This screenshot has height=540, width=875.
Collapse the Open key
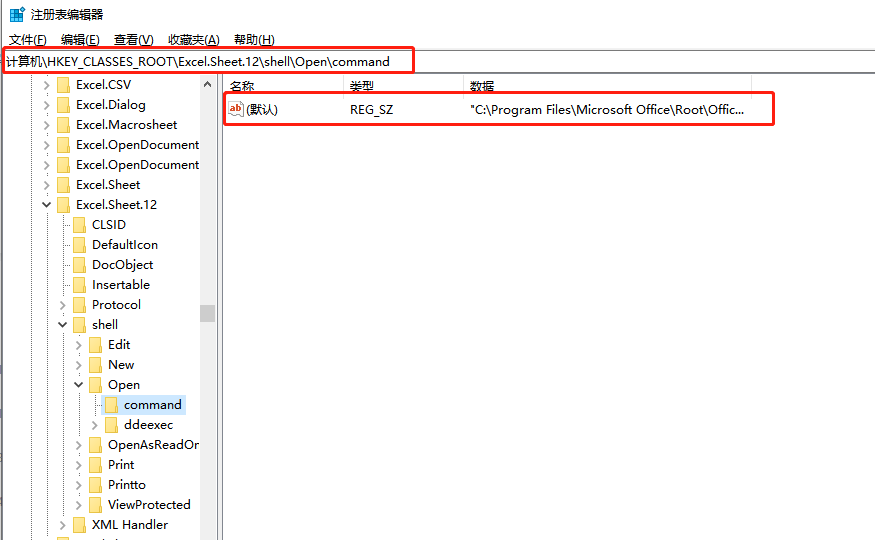[x=79, y=385]
